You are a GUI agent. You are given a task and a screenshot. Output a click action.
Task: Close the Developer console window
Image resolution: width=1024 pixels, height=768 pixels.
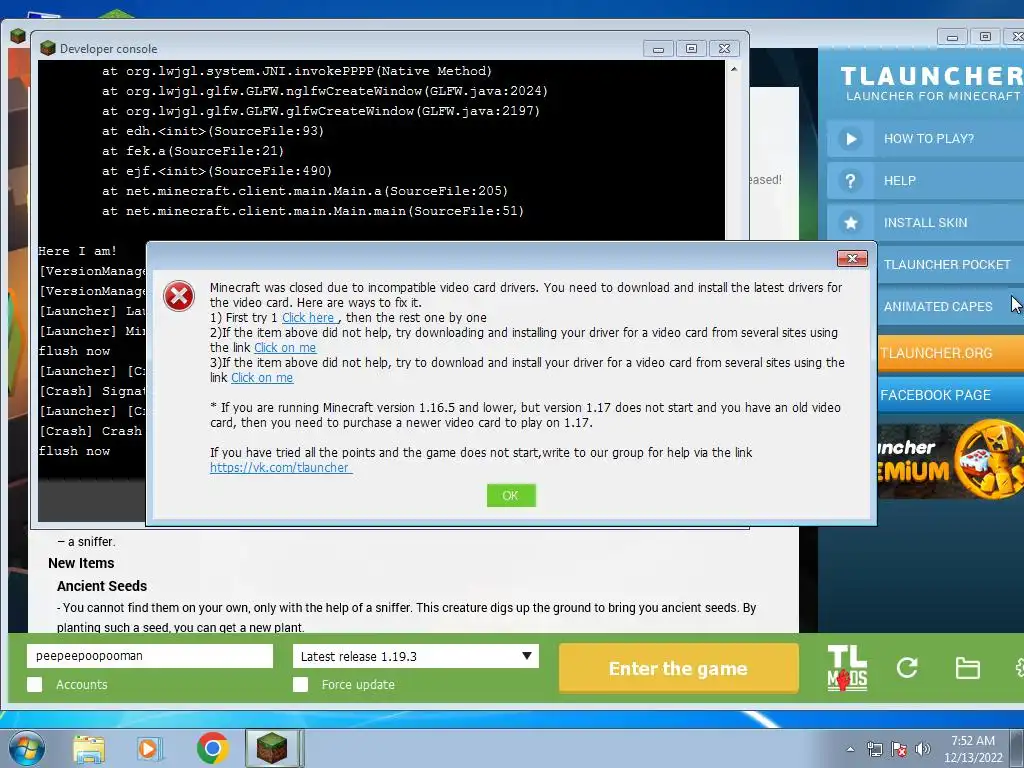[x=724, y=49]
